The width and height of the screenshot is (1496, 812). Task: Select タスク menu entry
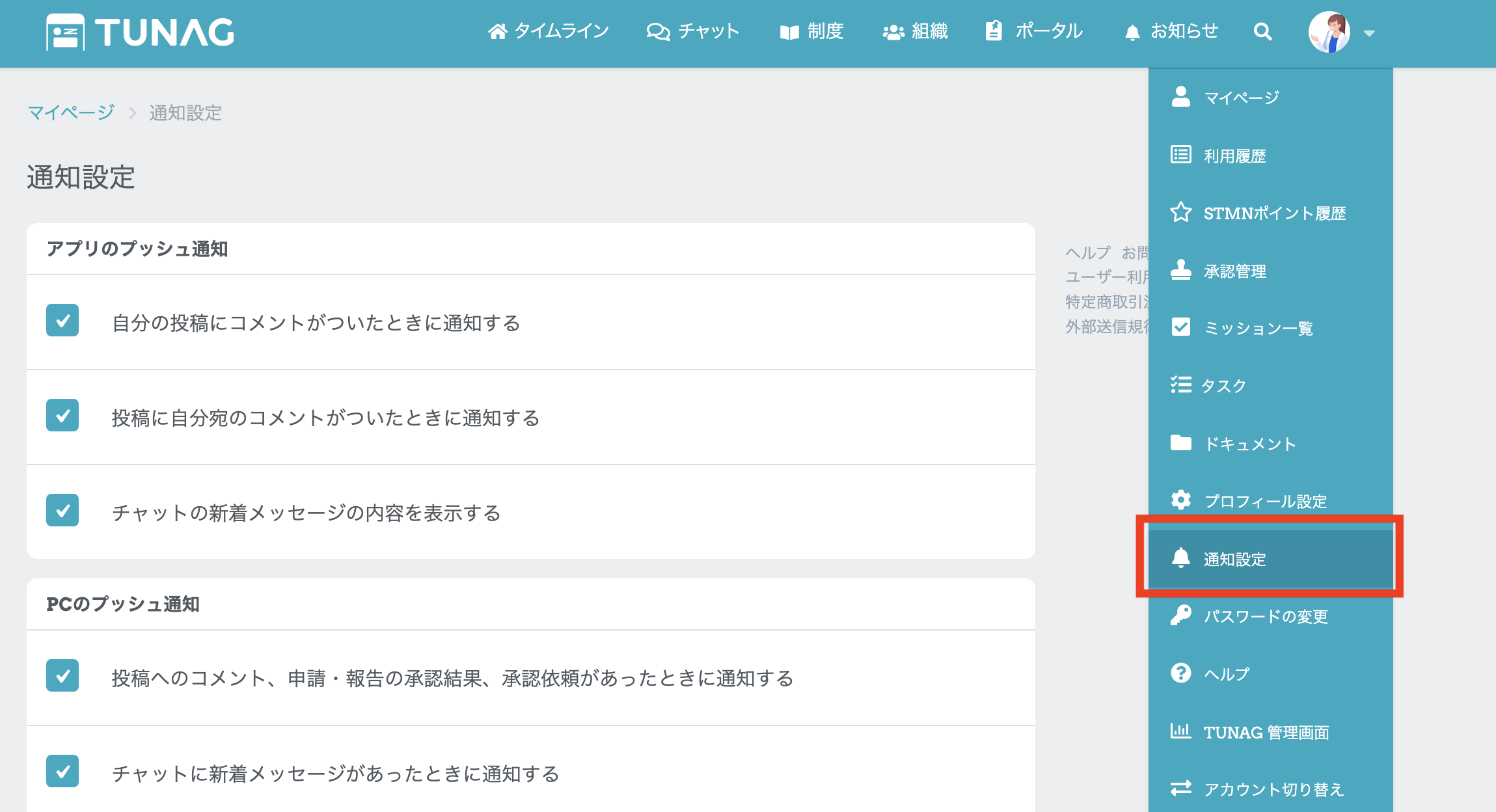[x=1270, y=386]
